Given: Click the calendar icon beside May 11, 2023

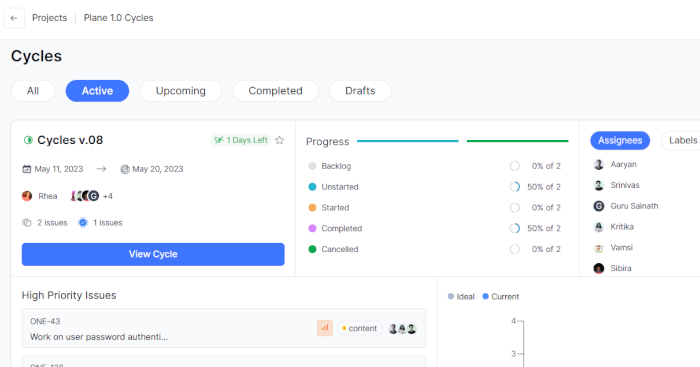Looking at the screenshot, I should point(27,169).
